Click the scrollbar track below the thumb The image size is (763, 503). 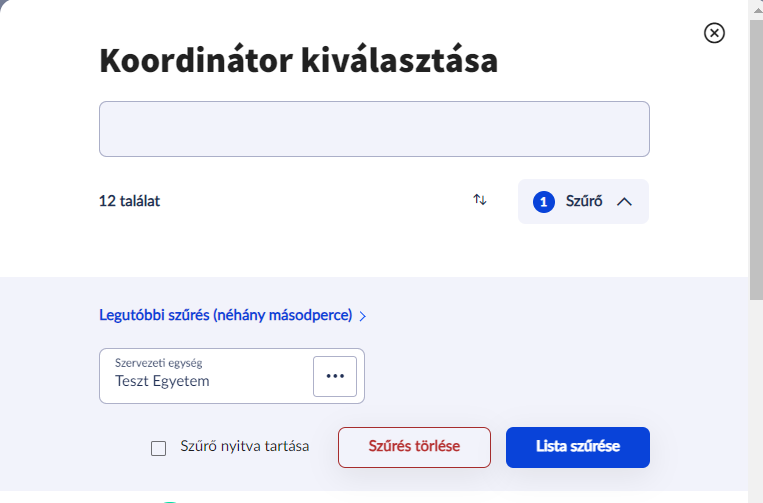click(755, 400)
